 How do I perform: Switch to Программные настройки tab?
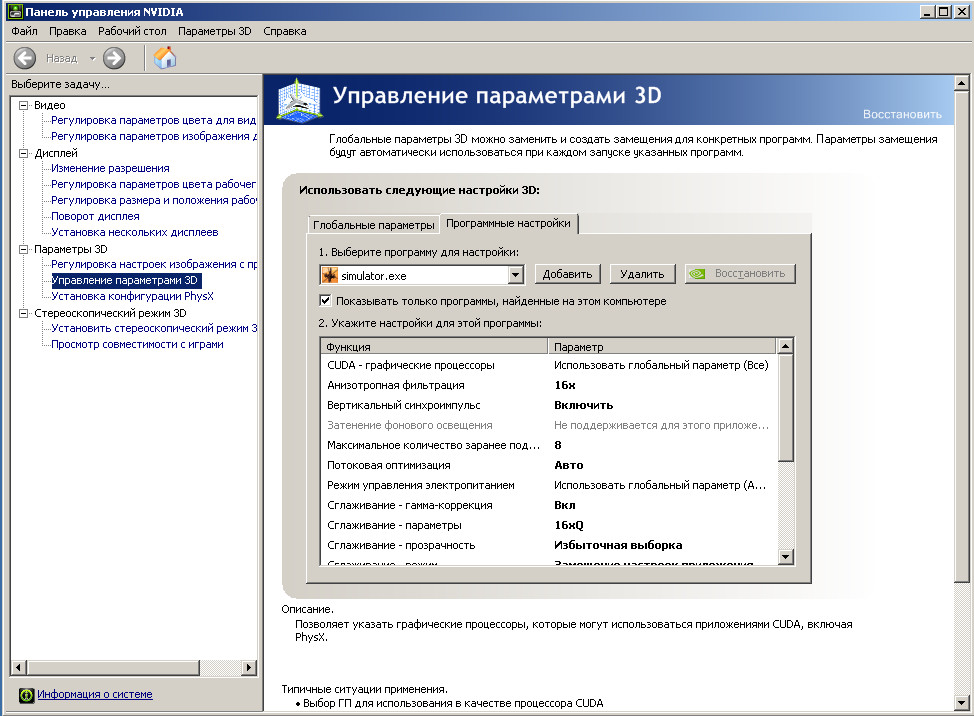point(509,224)
